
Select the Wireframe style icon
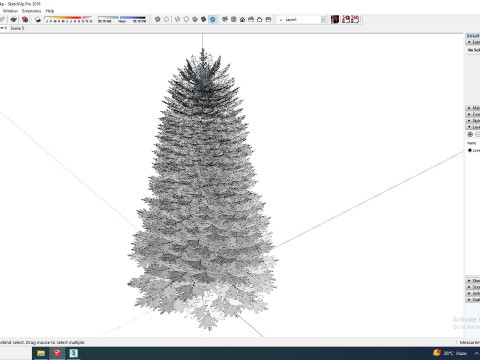pos(178,19)
